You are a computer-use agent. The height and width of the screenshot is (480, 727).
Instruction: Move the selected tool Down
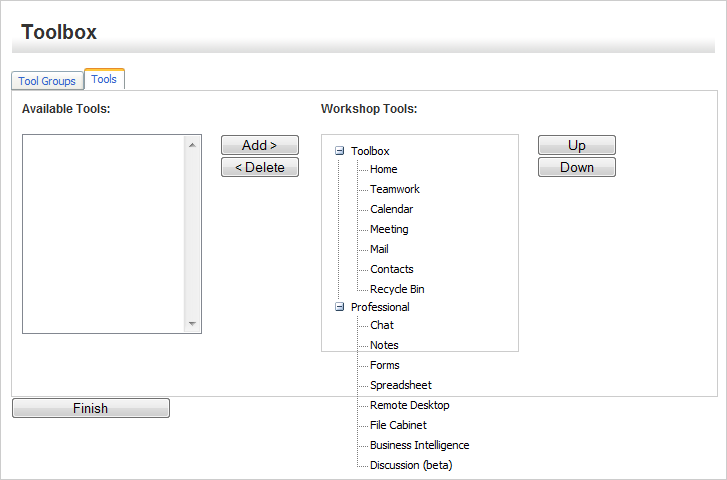tap(576, 167)
